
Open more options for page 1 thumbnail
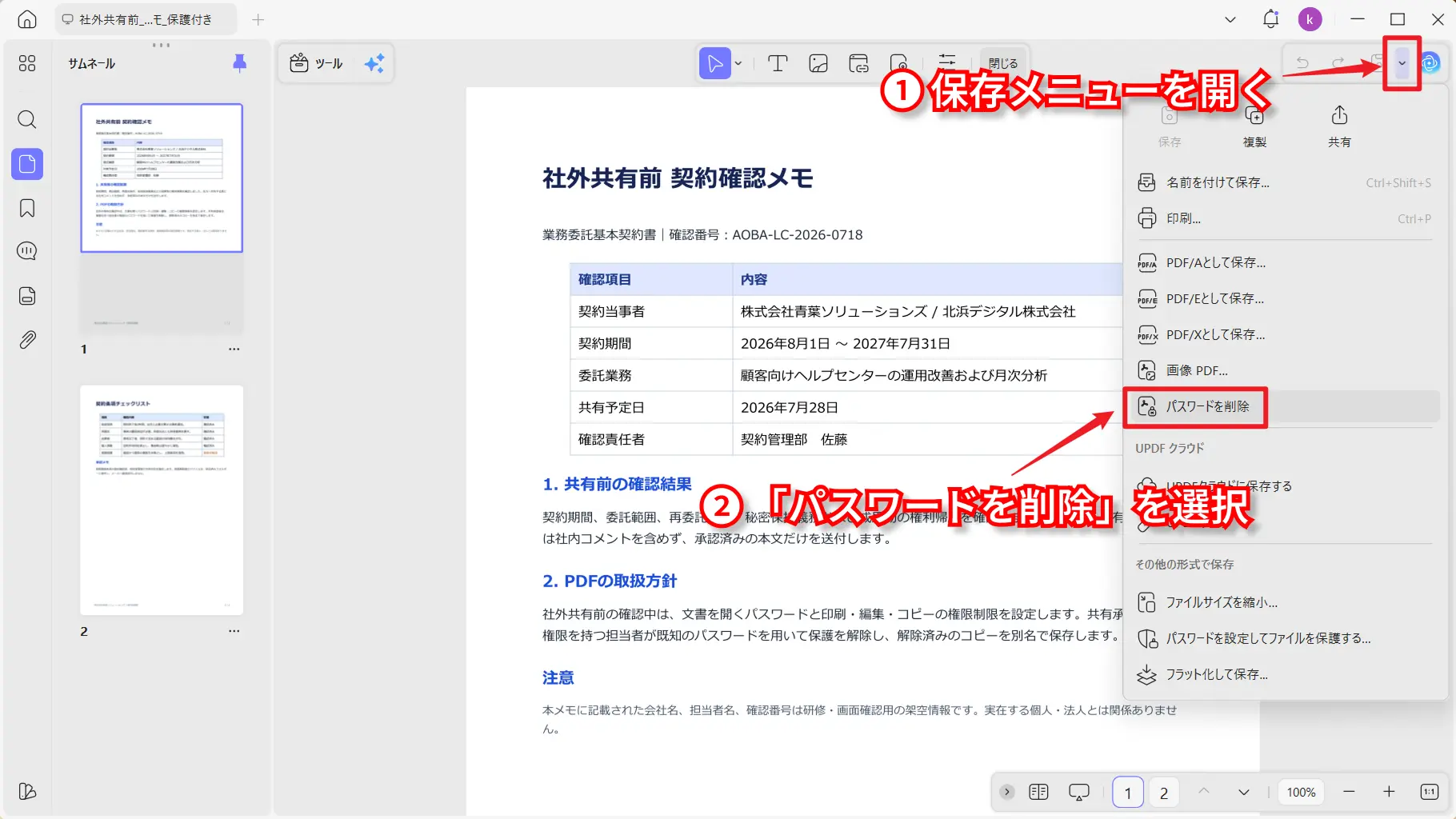tap(234, 349)
